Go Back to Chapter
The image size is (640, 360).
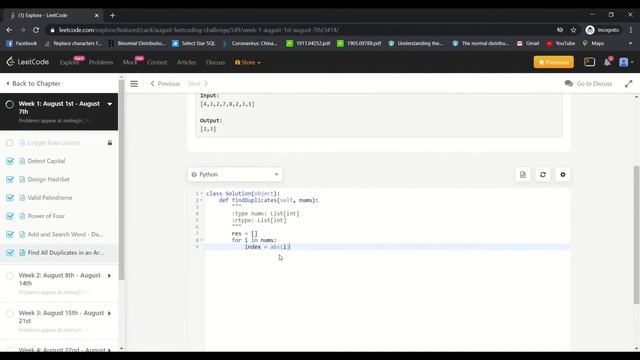pos(33,83)
